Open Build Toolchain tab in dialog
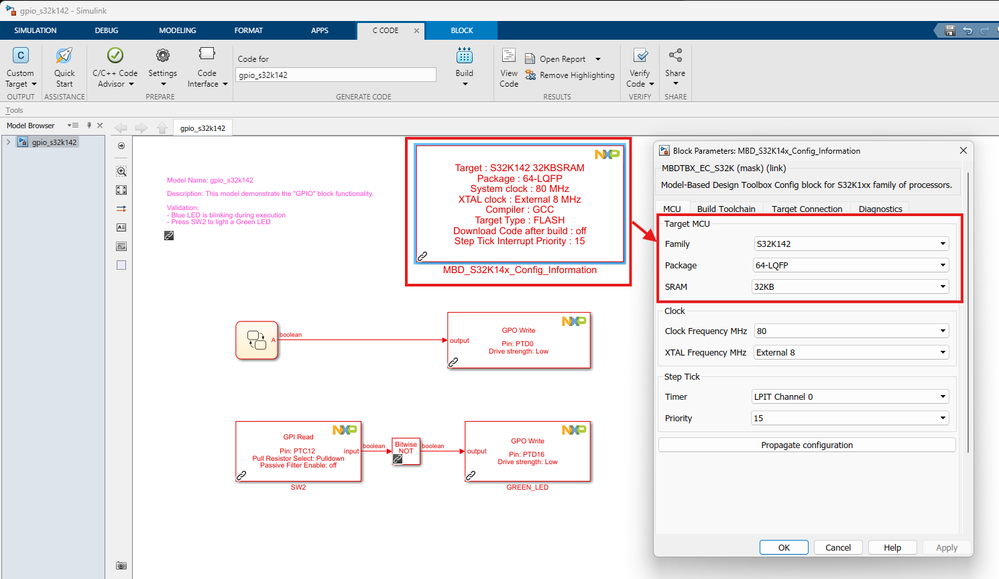This screenshot has width=999, height=579. 726,209
